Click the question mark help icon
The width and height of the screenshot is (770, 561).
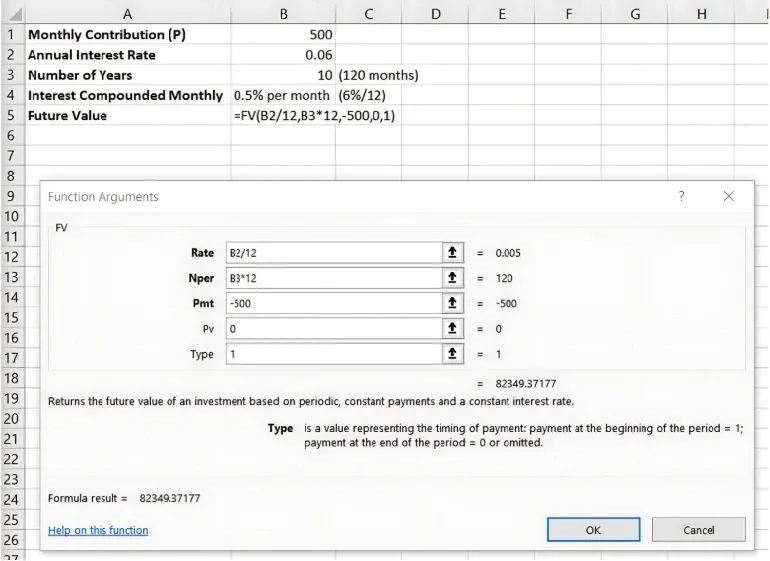click(x=682, y=197)
